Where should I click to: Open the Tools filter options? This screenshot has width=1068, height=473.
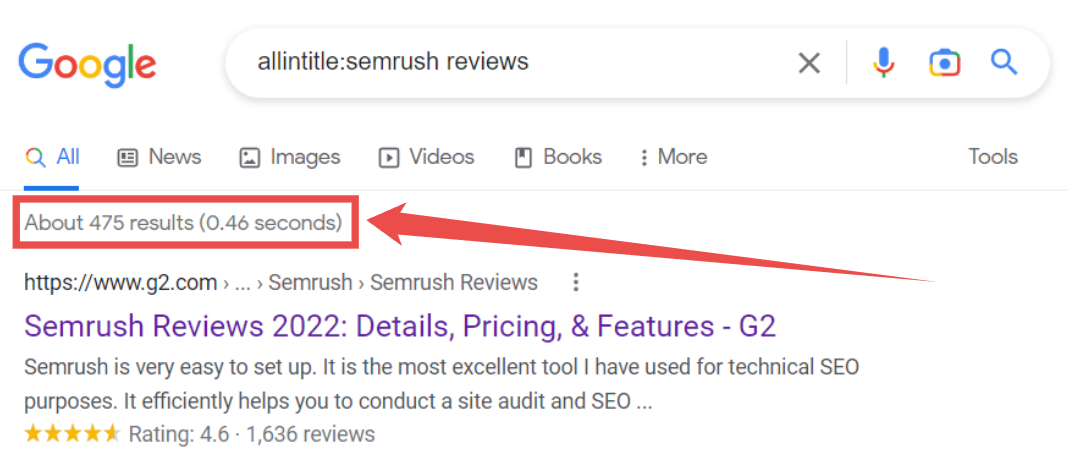pos(993,157)
